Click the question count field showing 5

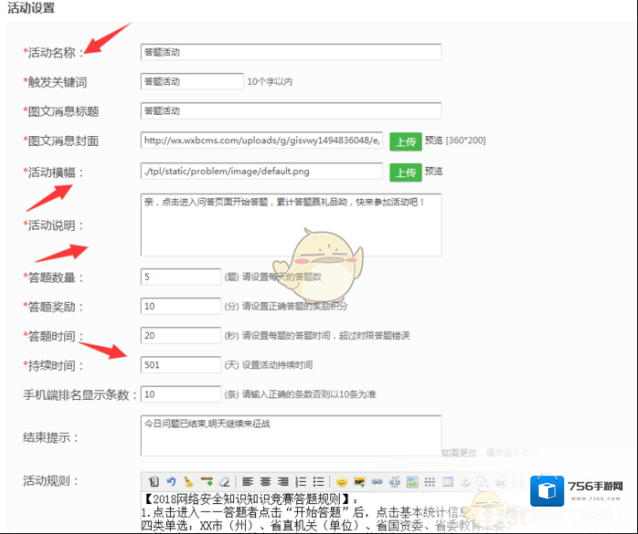181,277
